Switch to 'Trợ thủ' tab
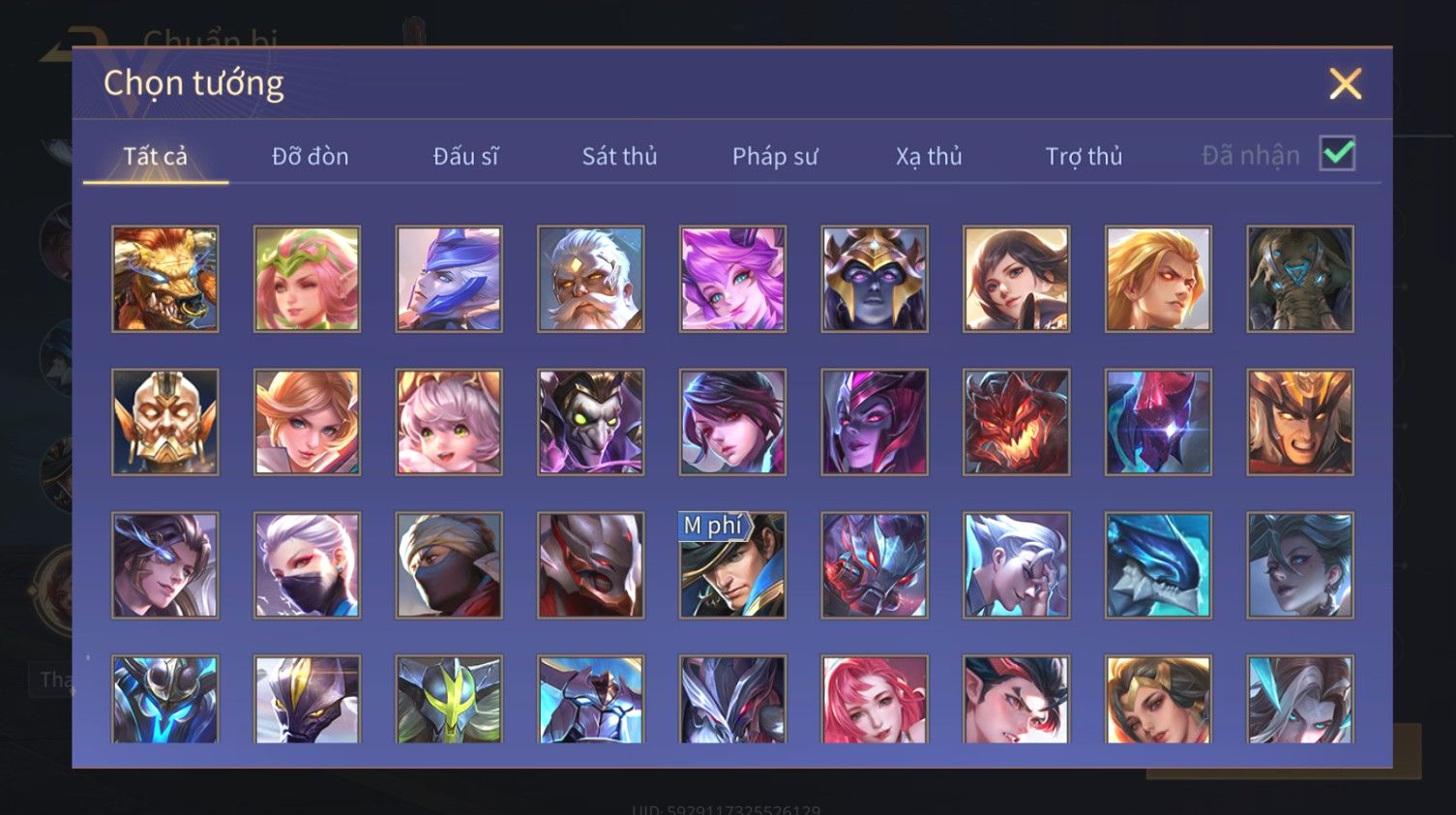 pos(1084,156)
